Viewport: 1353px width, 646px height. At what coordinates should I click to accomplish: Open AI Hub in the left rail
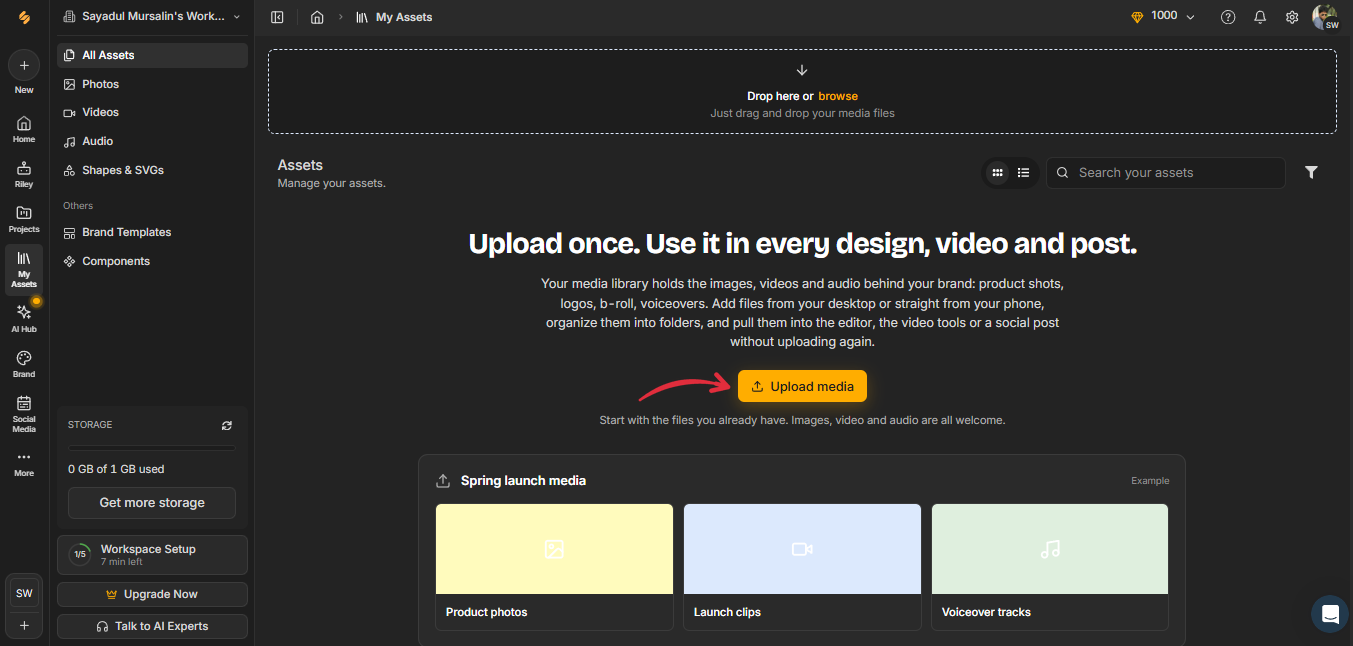[x=24, y=318]
